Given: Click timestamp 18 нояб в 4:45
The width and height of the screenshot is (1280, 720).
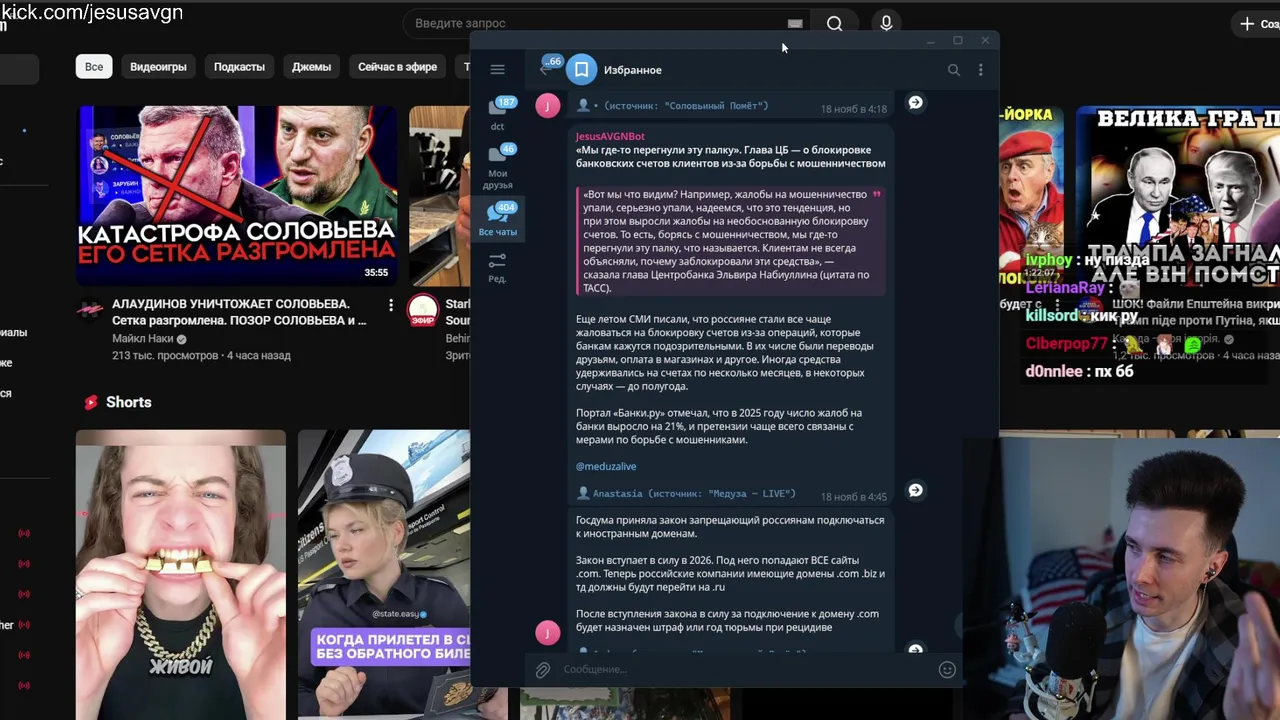Looking at the screenshot, I should [x=854, y=497].
